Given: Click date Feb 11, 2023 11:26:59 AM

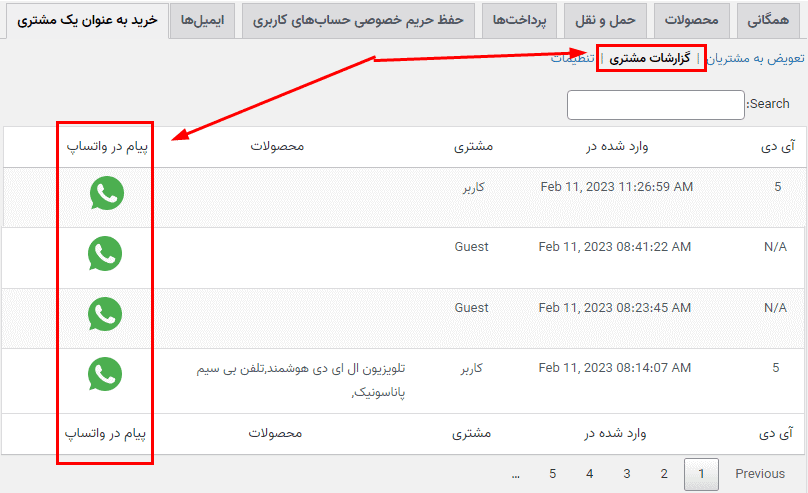Looking at the screenshot, I should click(x=617, y=186).
